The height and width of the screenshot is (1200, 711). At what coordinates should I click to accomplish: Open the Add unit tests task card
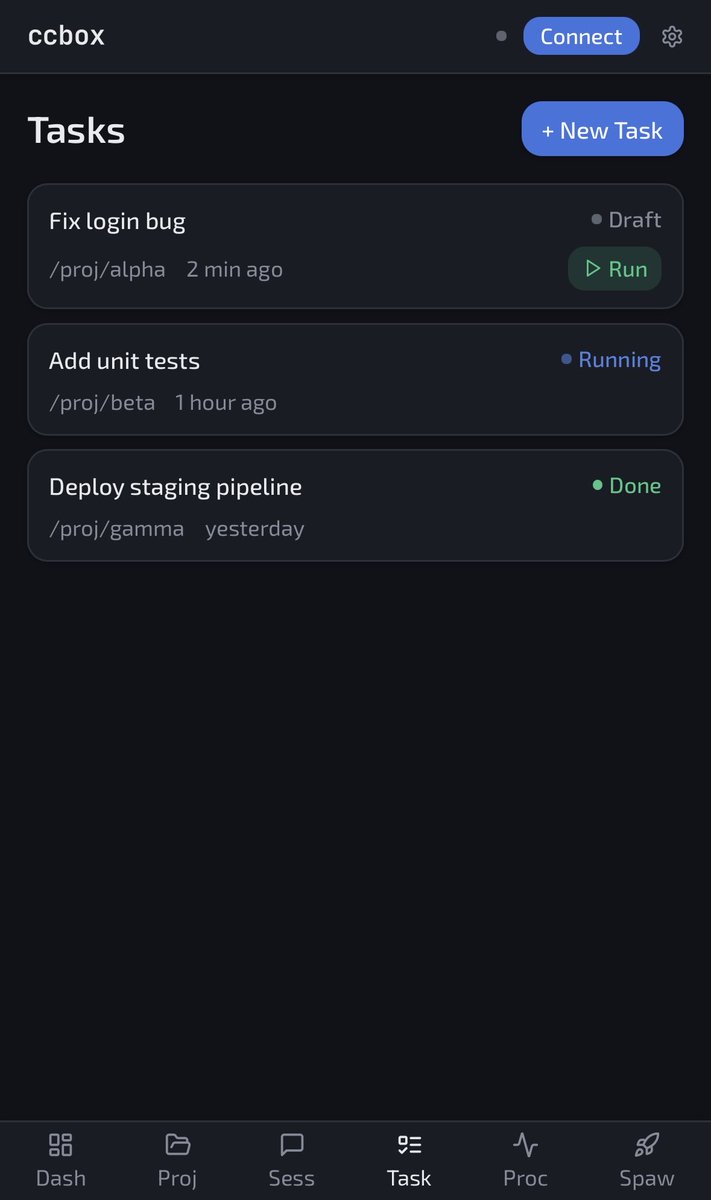coord(355,379)
